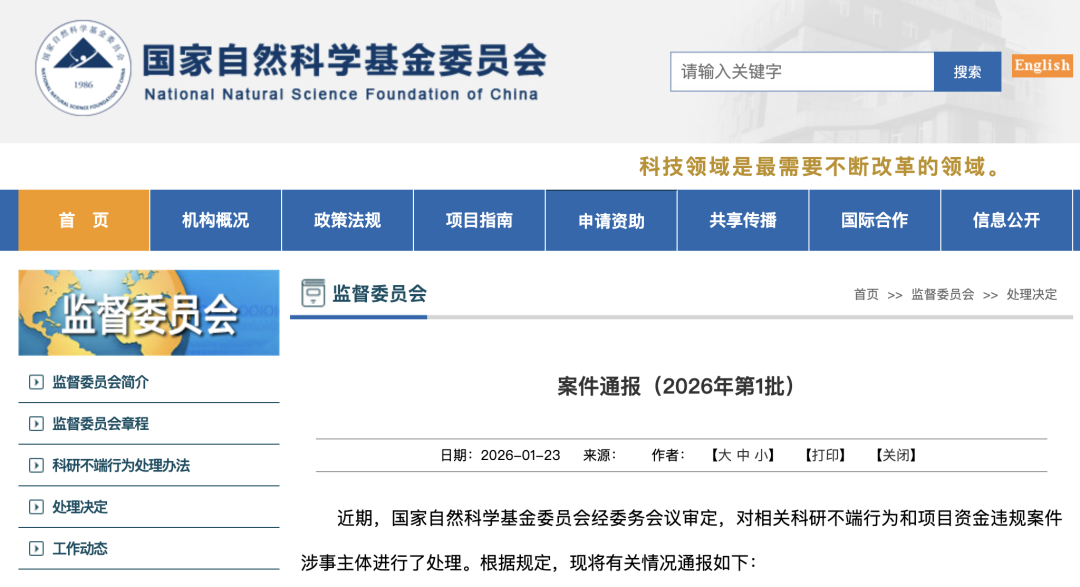Click arrow icon beside 工作动态
This screenshot has height=587, width=1080.
point(36,549)
